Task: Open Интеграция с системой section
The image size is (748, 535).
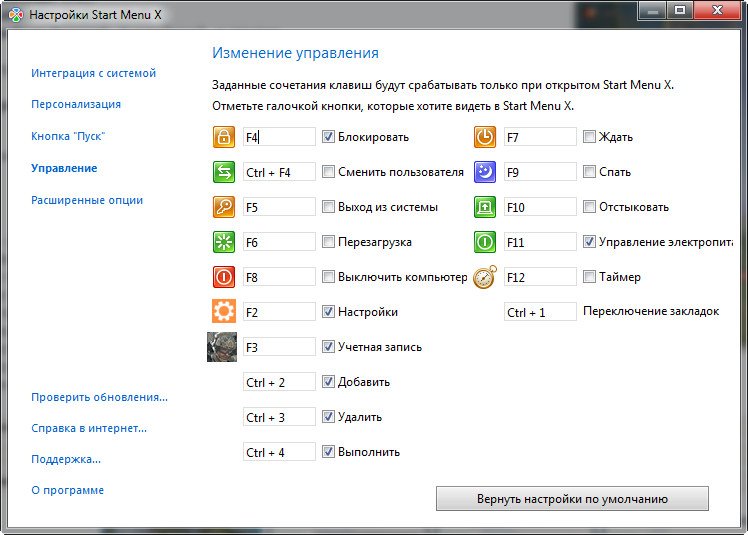Action: [94, 73]
